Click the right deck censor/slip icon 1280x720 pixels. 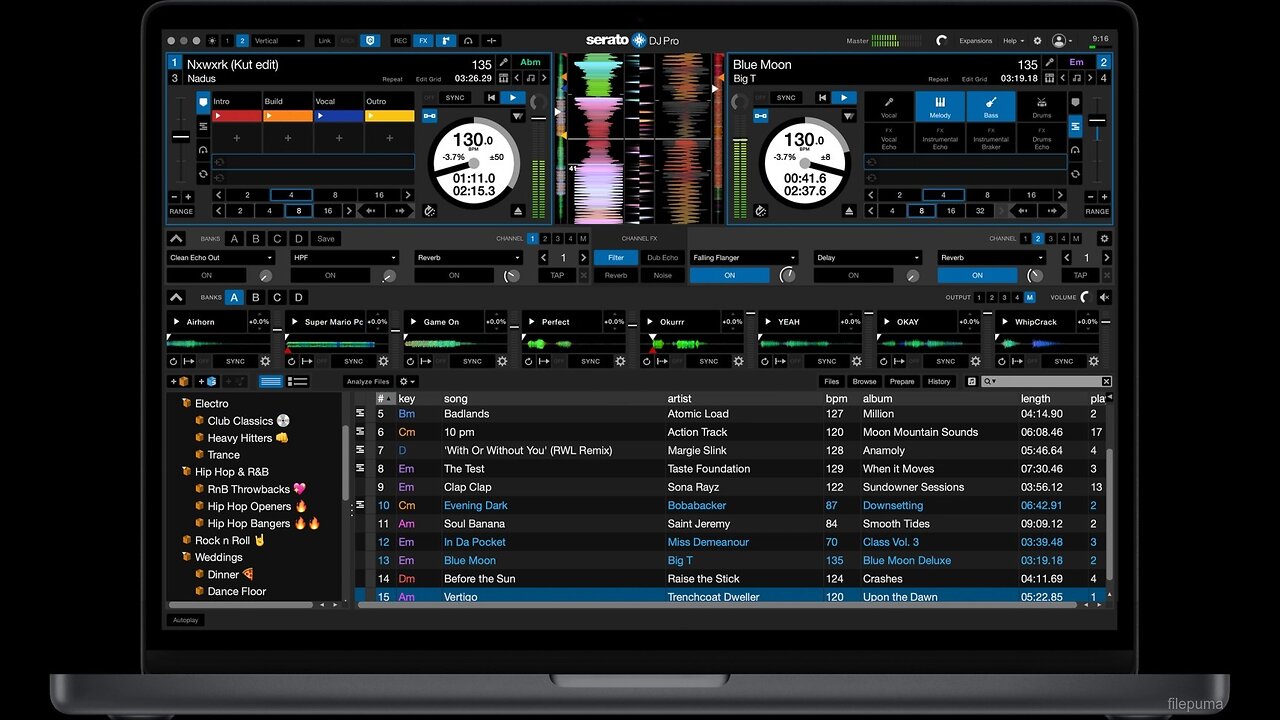(x=760, y=211)
